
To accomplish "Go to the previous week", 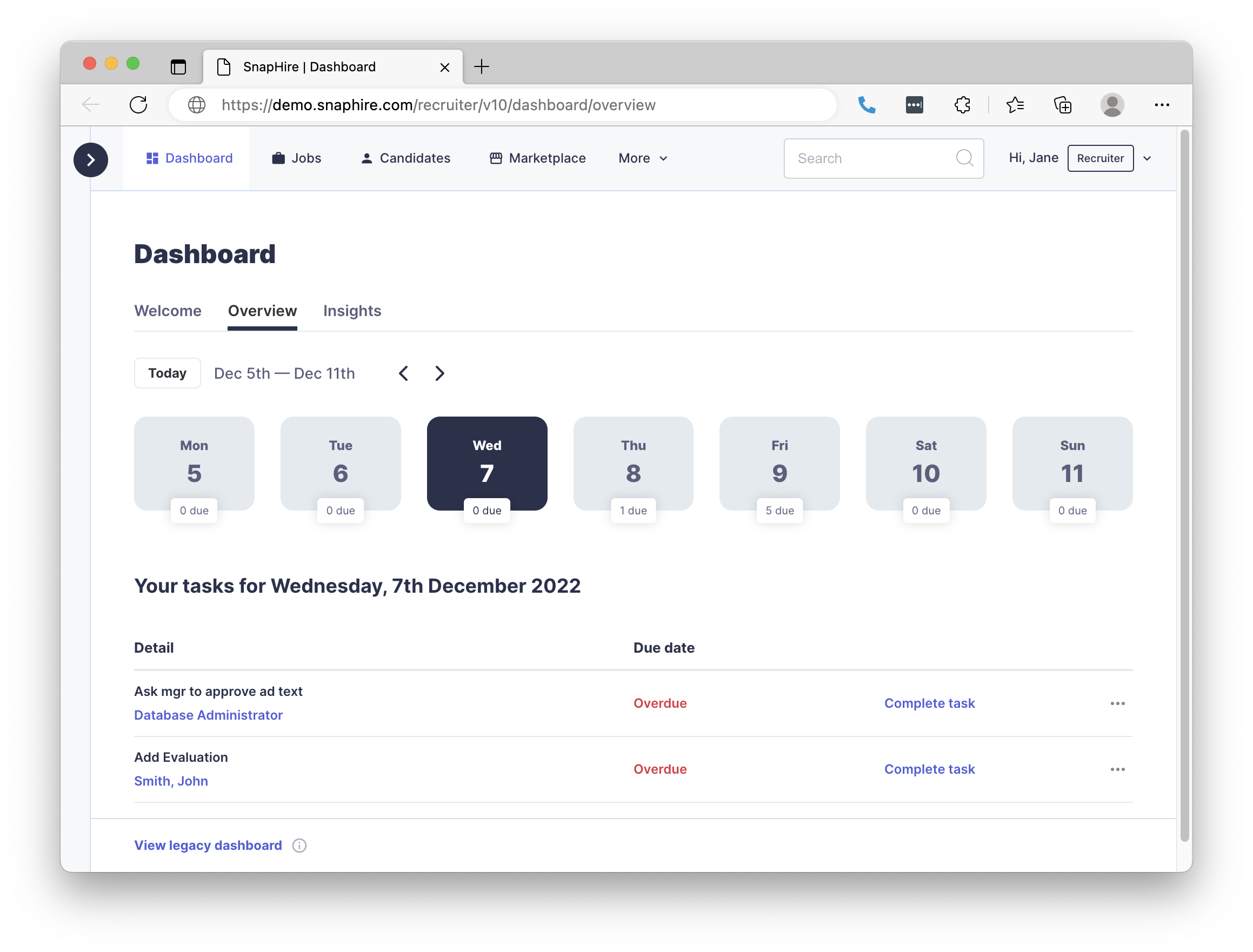I will pyautogui.click(x=404, y=373).
